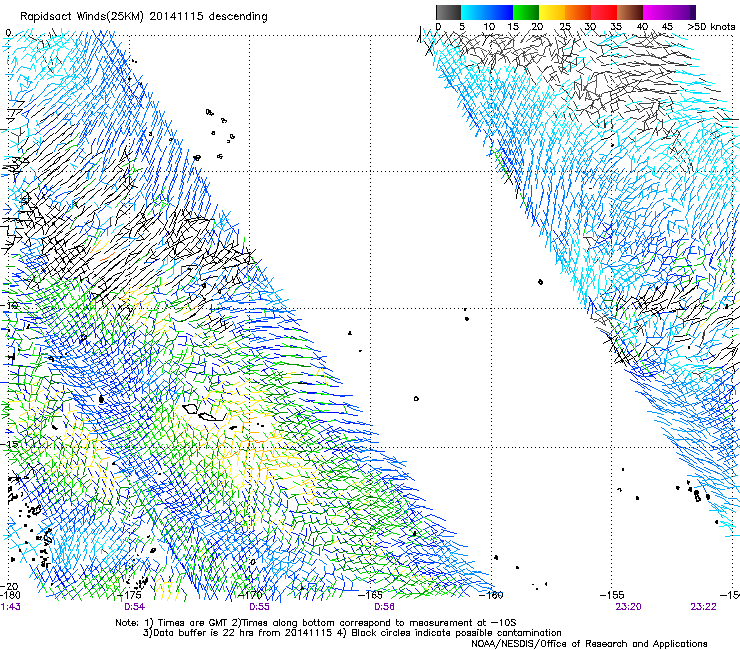Pick the cyan-to-blue 5-15 knots legend swatch

click(x=487, y=12)
